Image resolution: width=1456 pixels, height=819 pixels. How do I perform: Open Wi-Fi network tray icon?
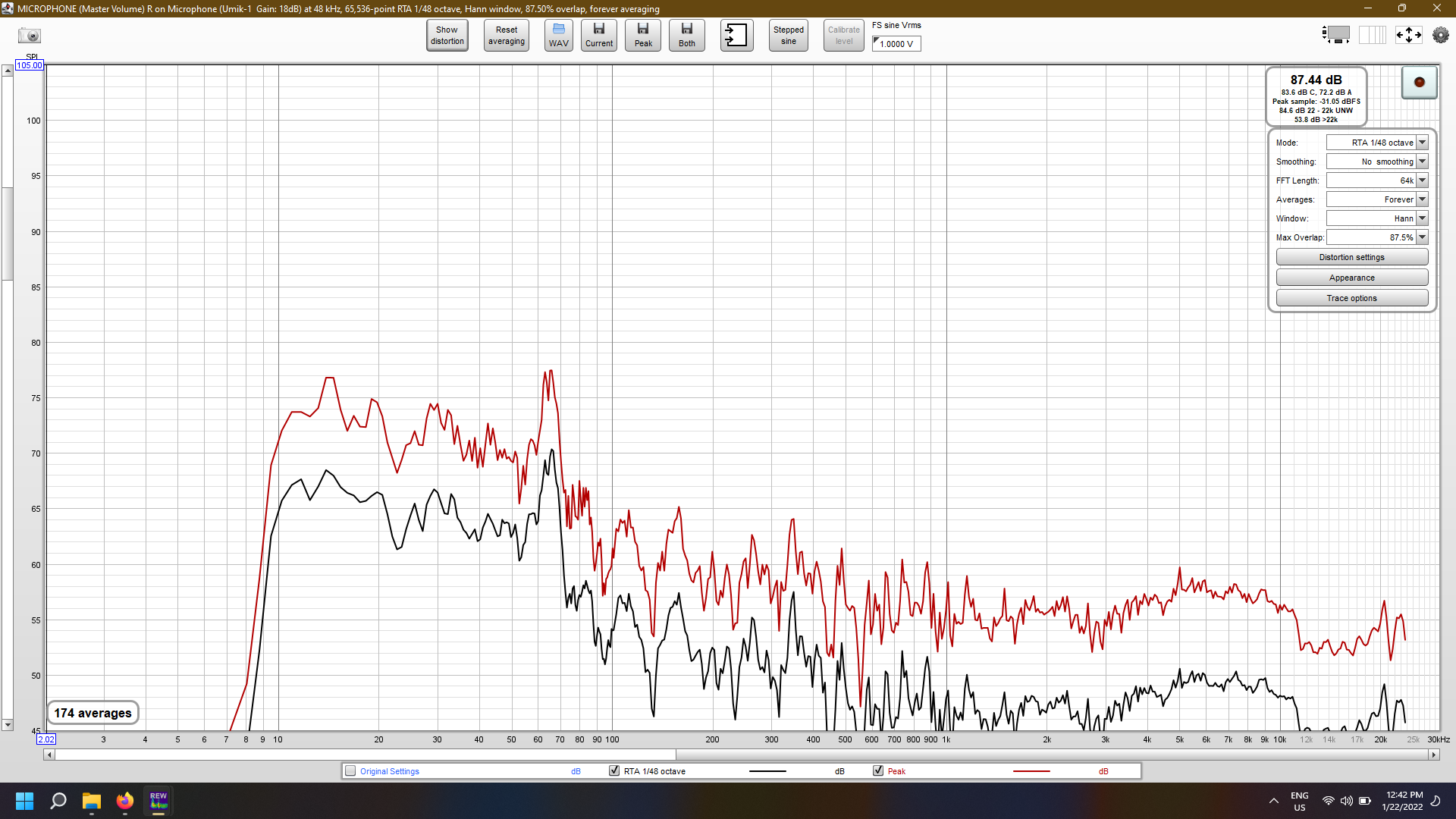pyautogui.click(x=1329, y=801)
